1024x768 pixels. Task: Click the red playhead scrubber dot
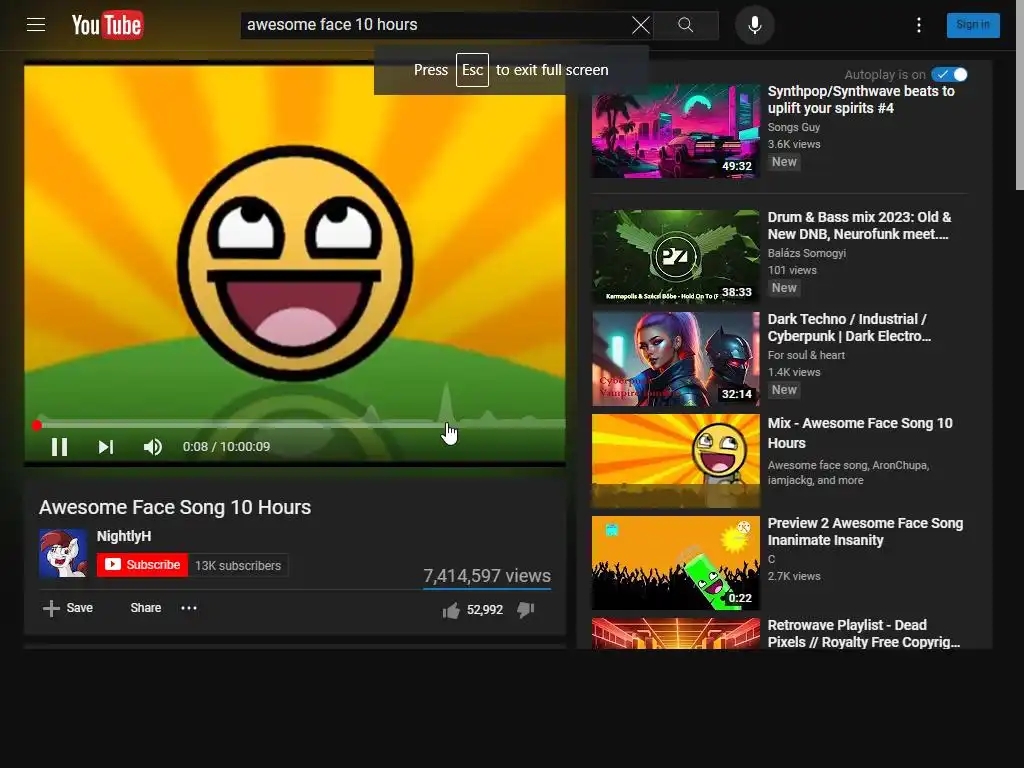pyautogui.click(x=37, y=426)
